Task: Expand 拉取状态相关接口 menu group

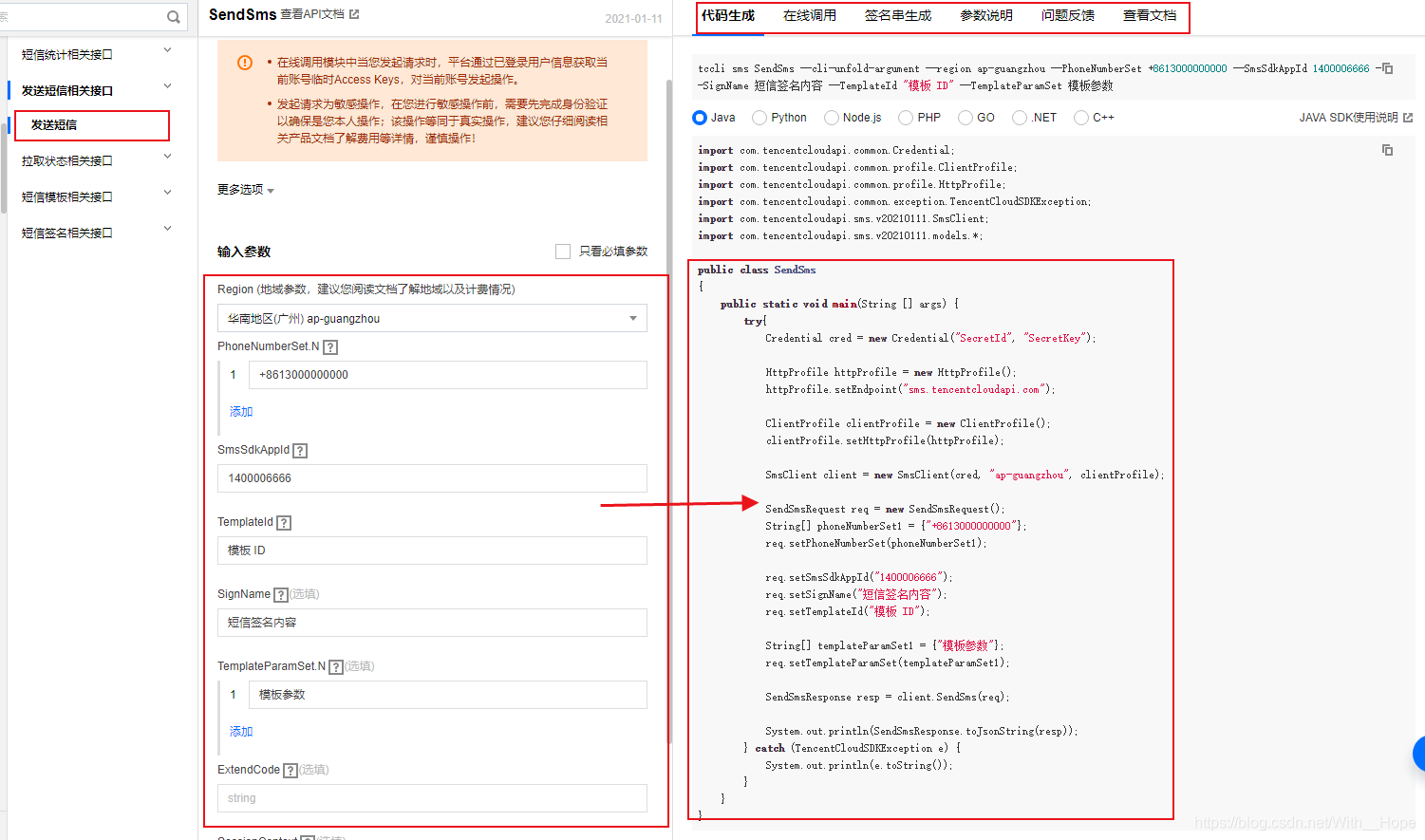Action: (168, 157)
